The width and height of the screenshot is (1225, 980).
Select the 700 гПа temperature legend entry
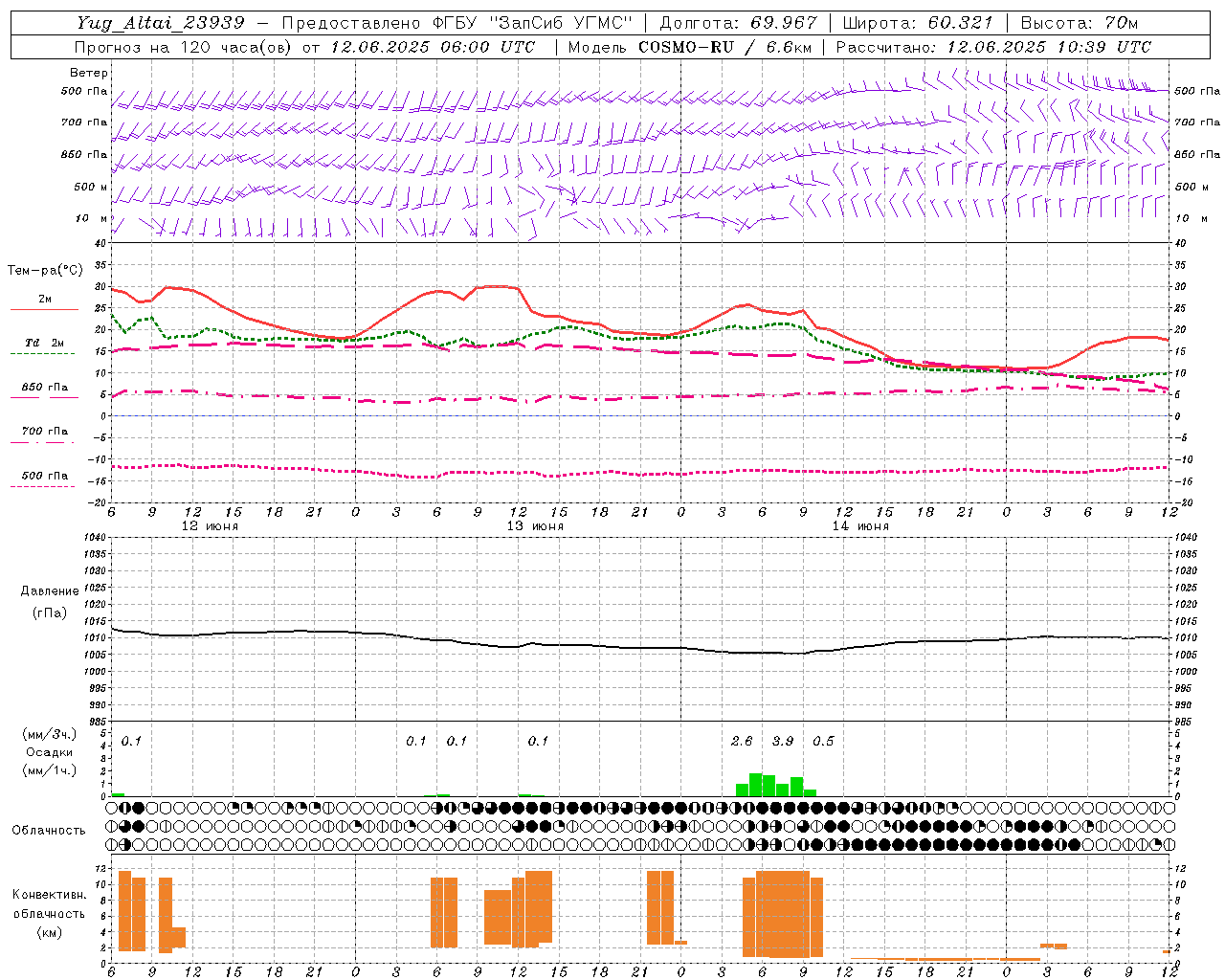(45, 432)
